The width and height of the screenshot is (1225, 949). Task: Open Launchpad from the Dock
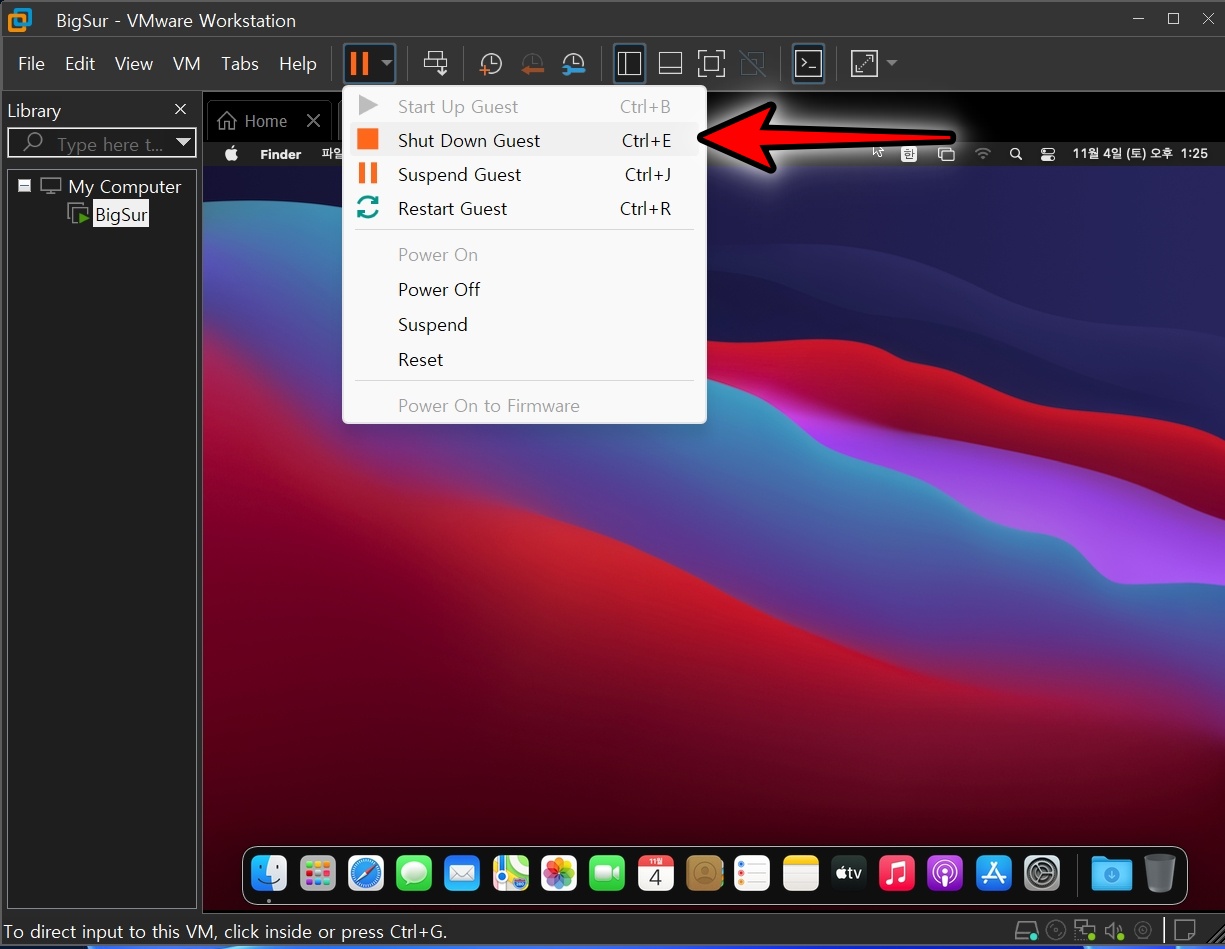coord(318,874)
